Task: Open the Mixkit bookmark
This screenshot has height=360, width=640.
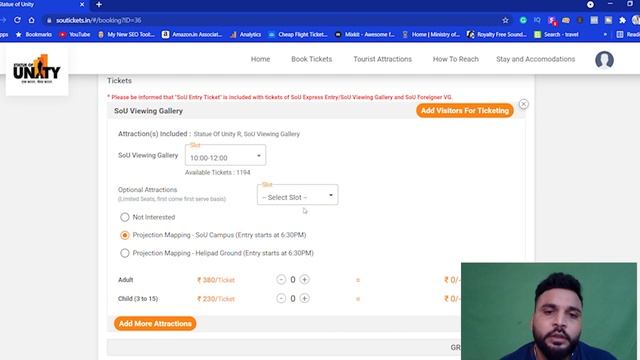Action: pos(364,35)
